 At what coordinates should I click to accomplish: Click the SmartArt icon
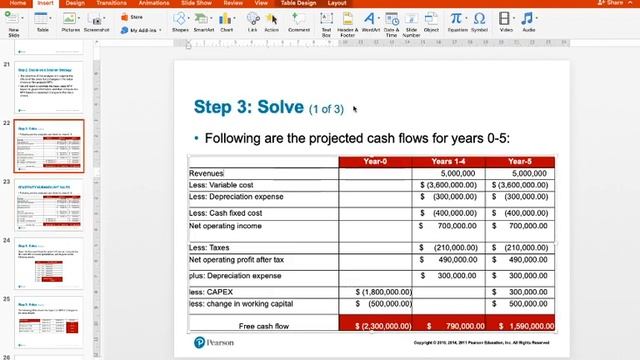(x=201, y=19)
